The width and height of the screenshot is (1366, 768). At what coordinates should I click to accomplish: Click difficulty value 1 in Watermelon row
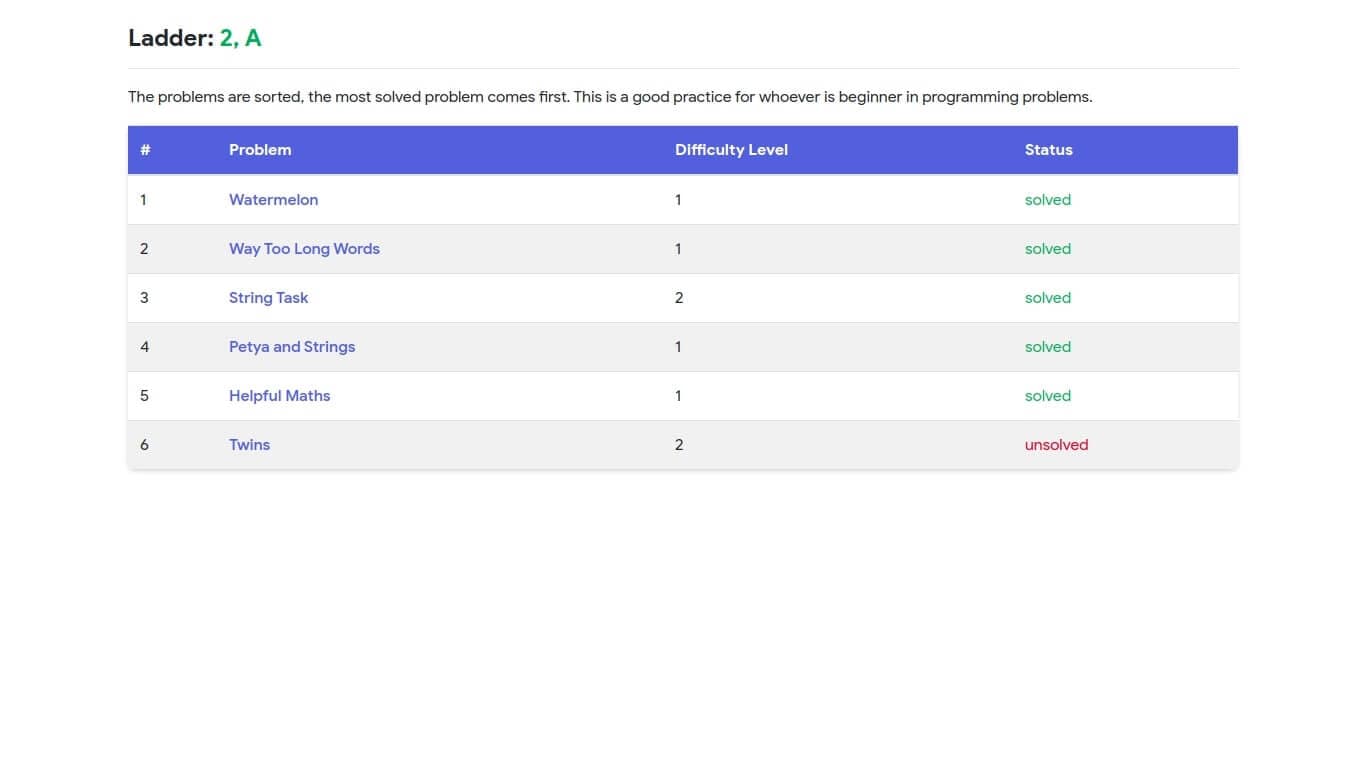(x=678, y=200)
